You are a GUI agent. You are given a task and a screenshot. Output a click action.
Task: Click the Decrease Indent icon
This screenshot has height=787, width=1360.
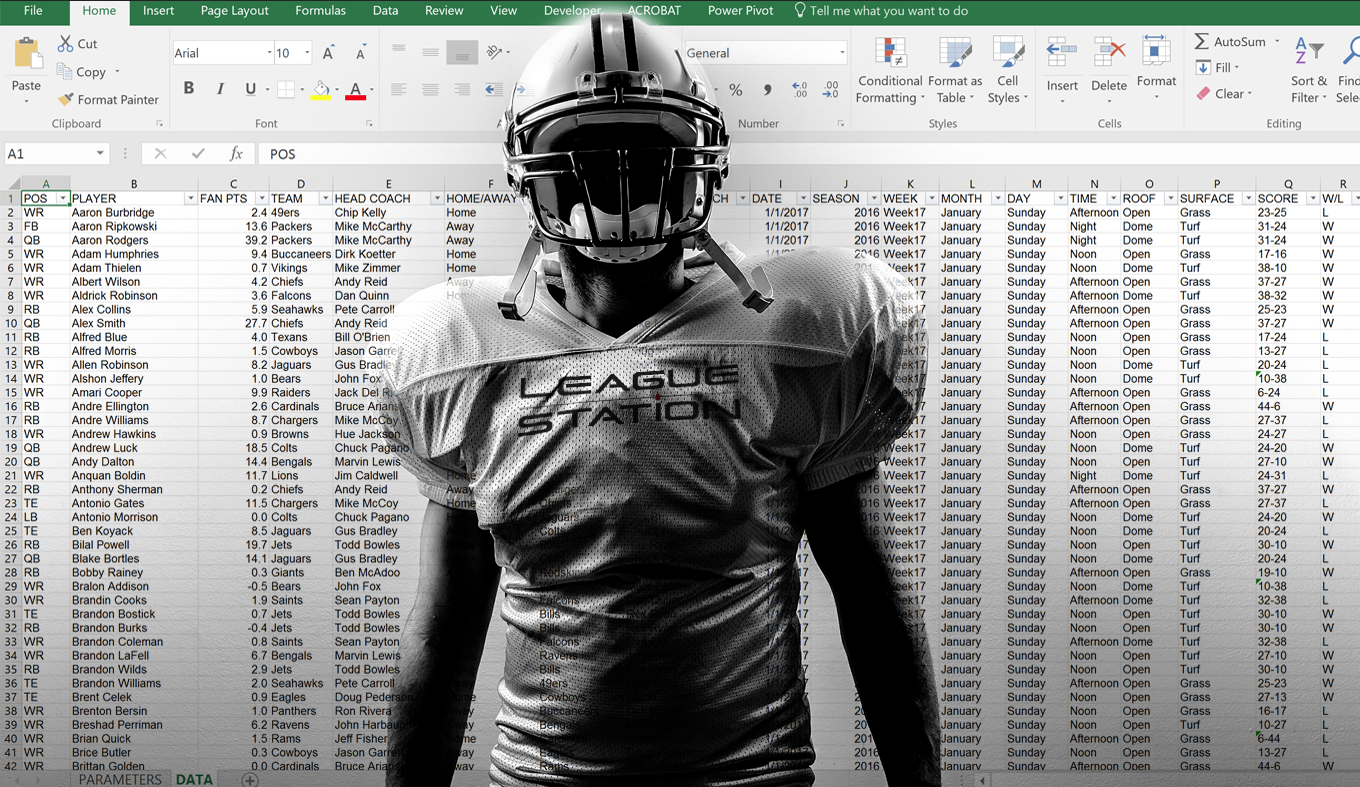pos(494,89)
